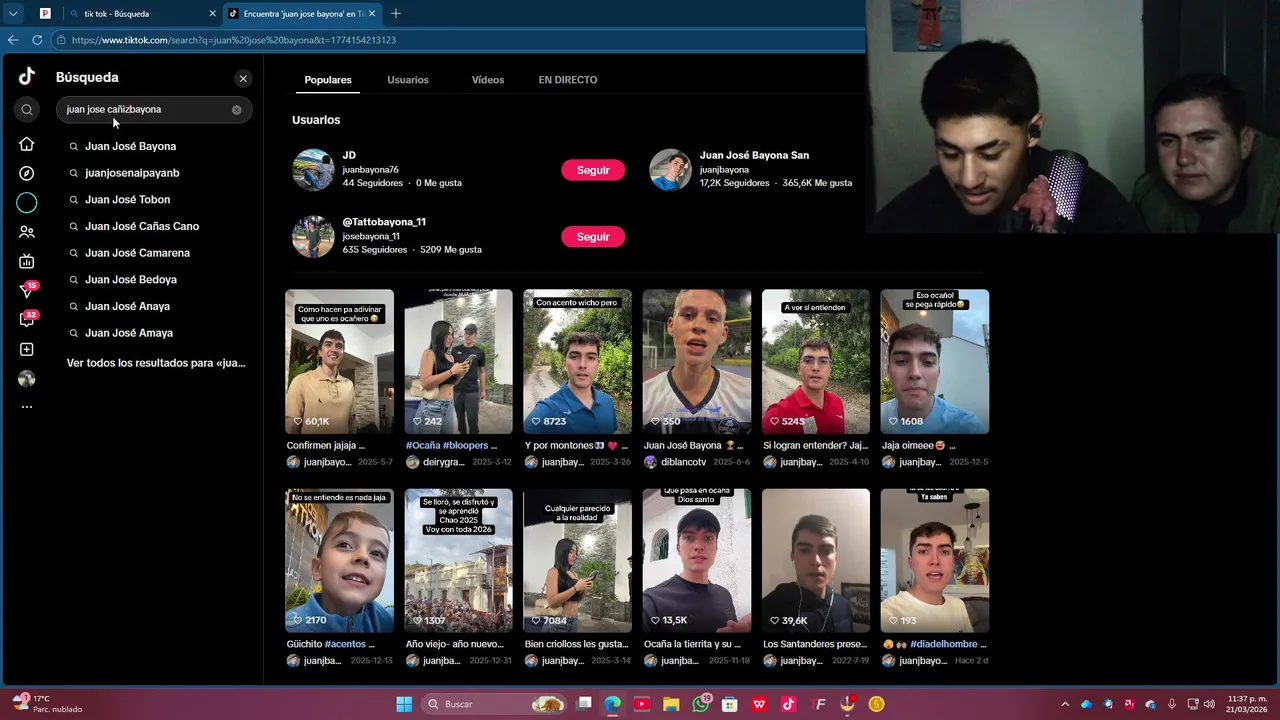Select suggestion 'Juan José Anaya'
Viewport: 1280px width, 720px height.
pos(127,306)
